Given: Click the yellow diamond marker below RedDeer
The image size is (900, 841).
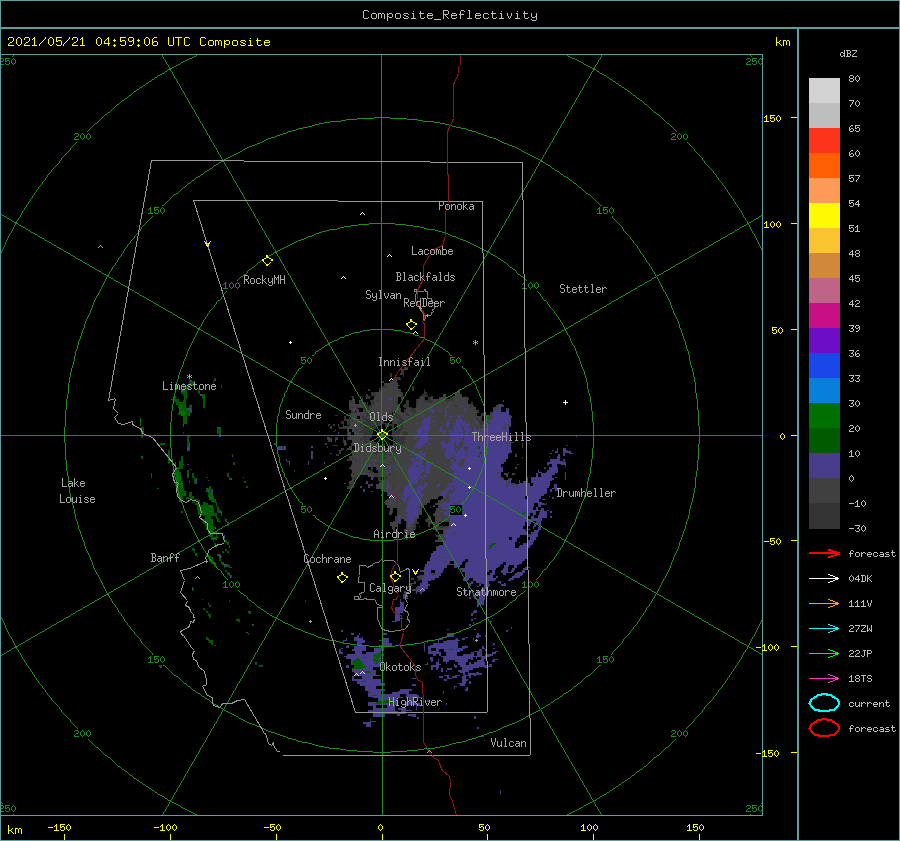Looking at the screenshot, I should coord(412,325).
